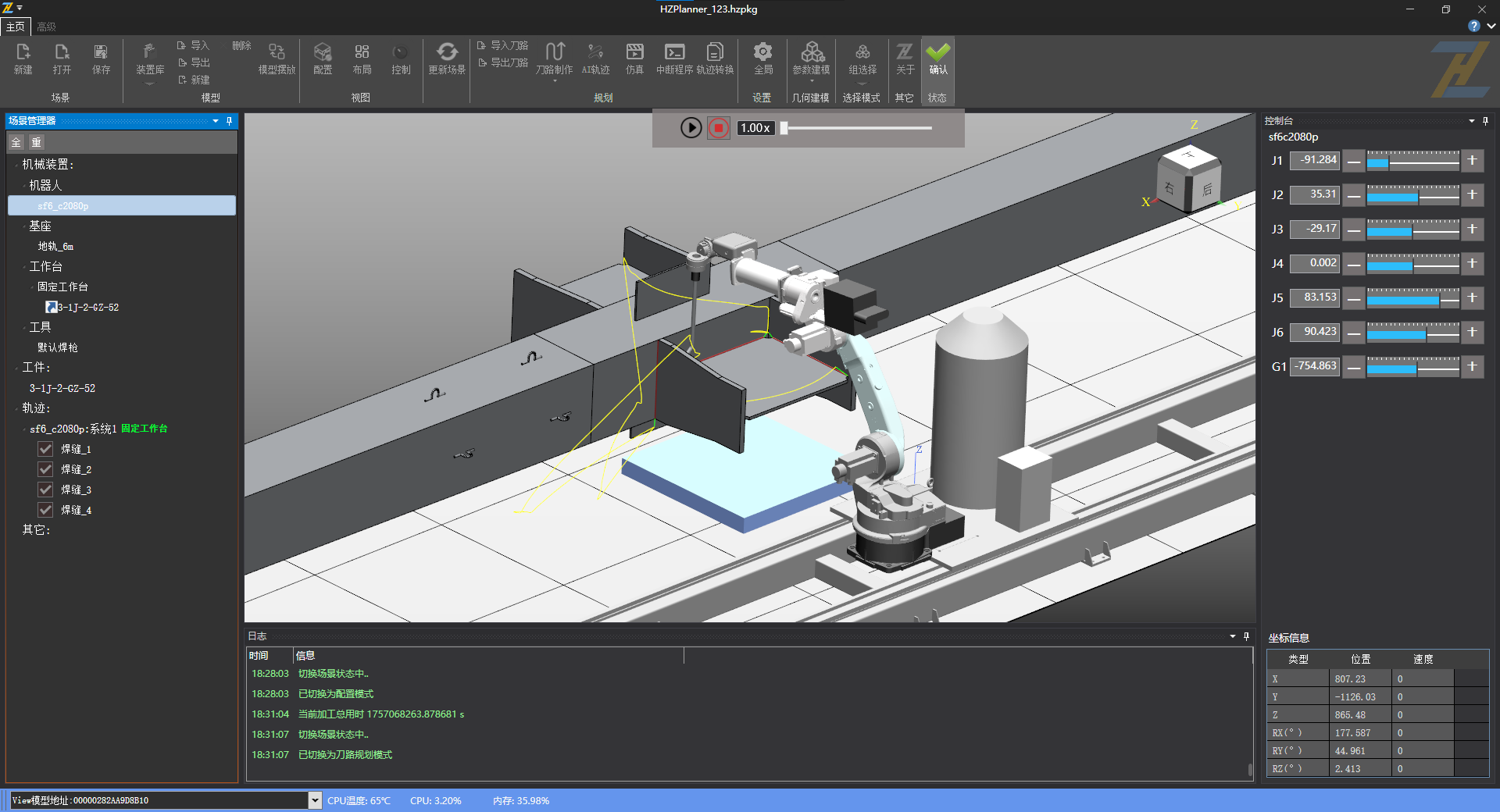The image size is (1500, 812).
Task: Stop the simulation with the red button
Action: click(x=719, y=128)
